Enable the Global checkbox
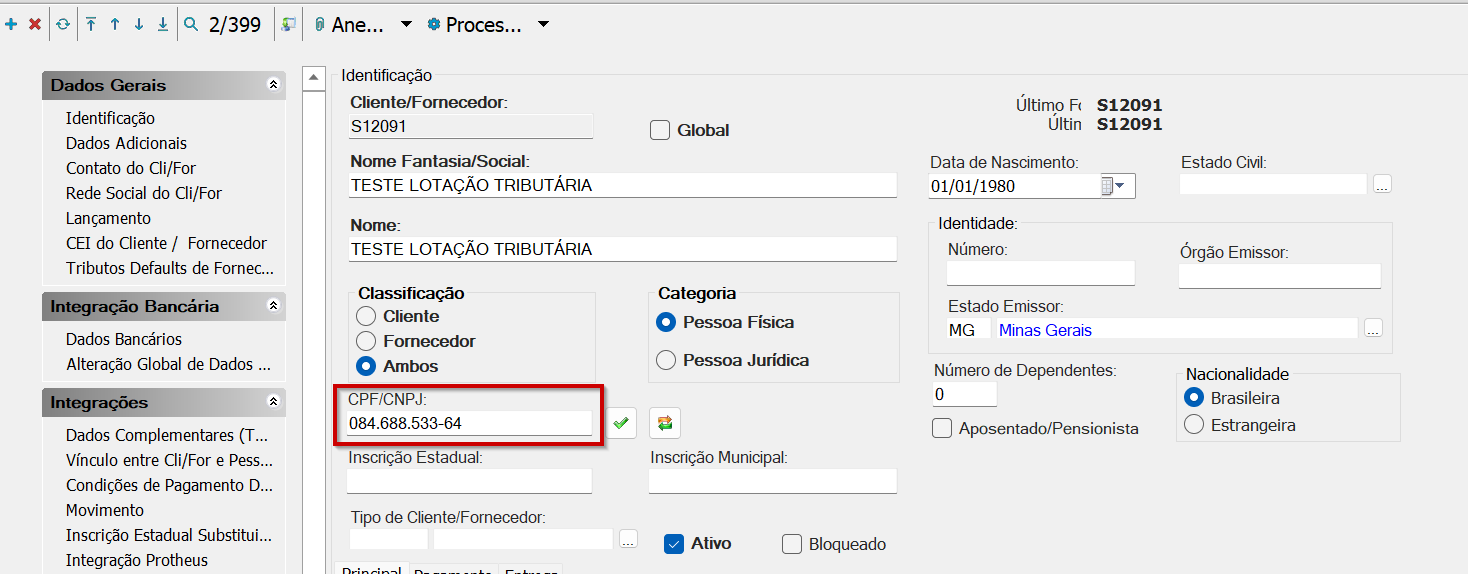 pos(660,130)
